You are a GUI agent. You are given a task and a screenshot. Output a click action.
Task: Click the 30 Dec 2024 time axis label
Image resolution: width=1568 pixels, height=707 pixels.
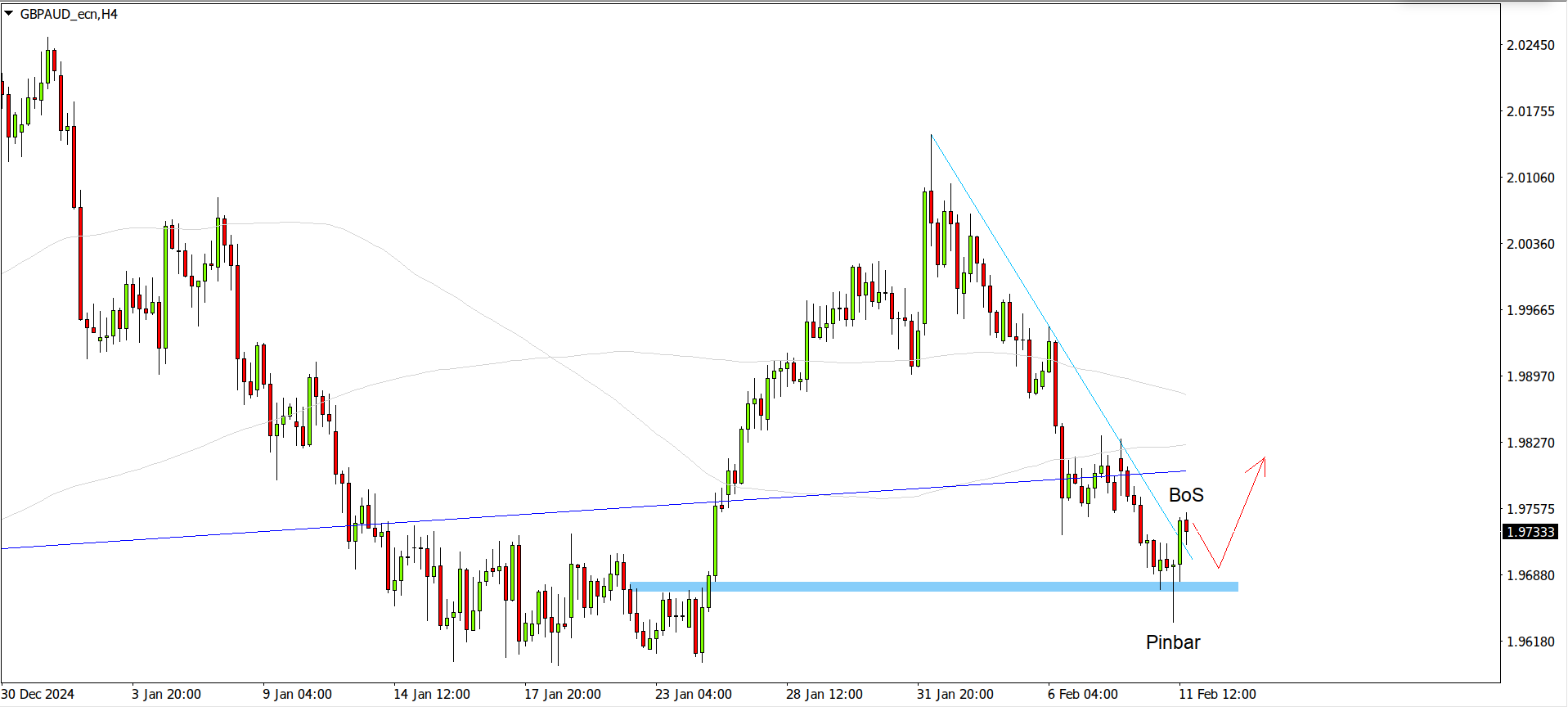coord(38,694)
